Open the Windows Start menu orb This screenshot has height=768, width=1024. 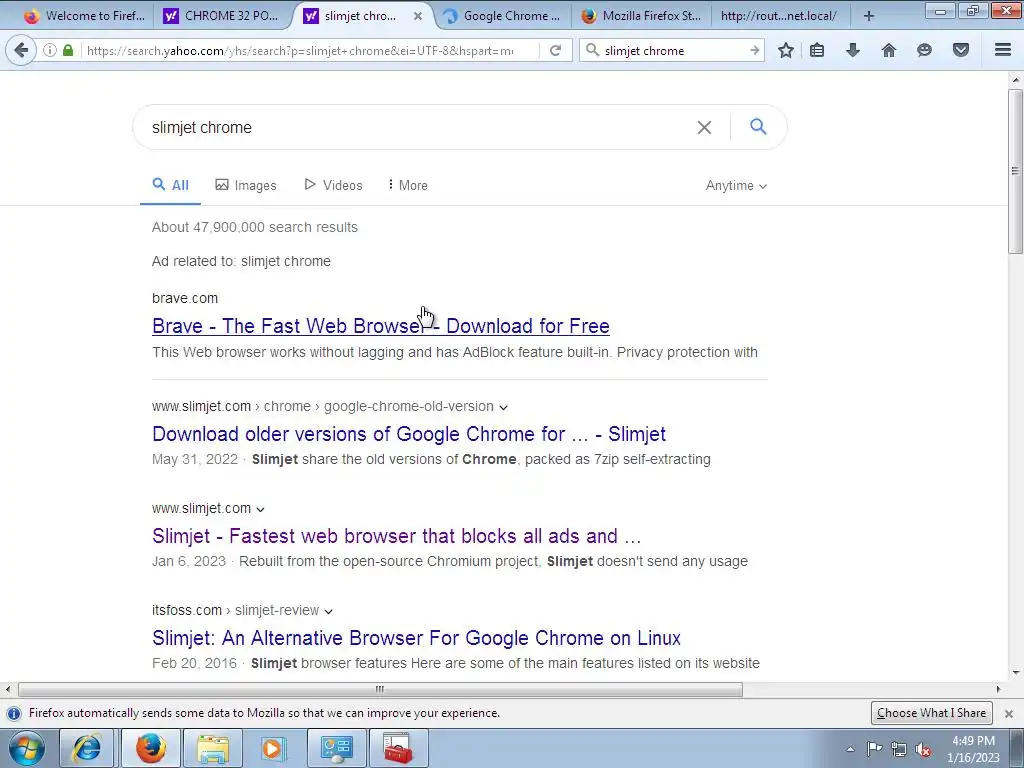point(27,748)
